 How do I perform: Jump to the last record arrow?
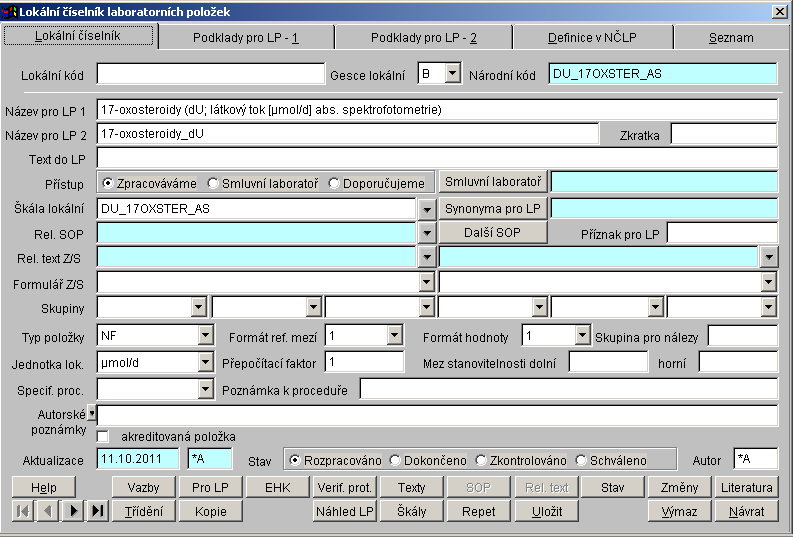pyautogui.click(x=97, y=511)
